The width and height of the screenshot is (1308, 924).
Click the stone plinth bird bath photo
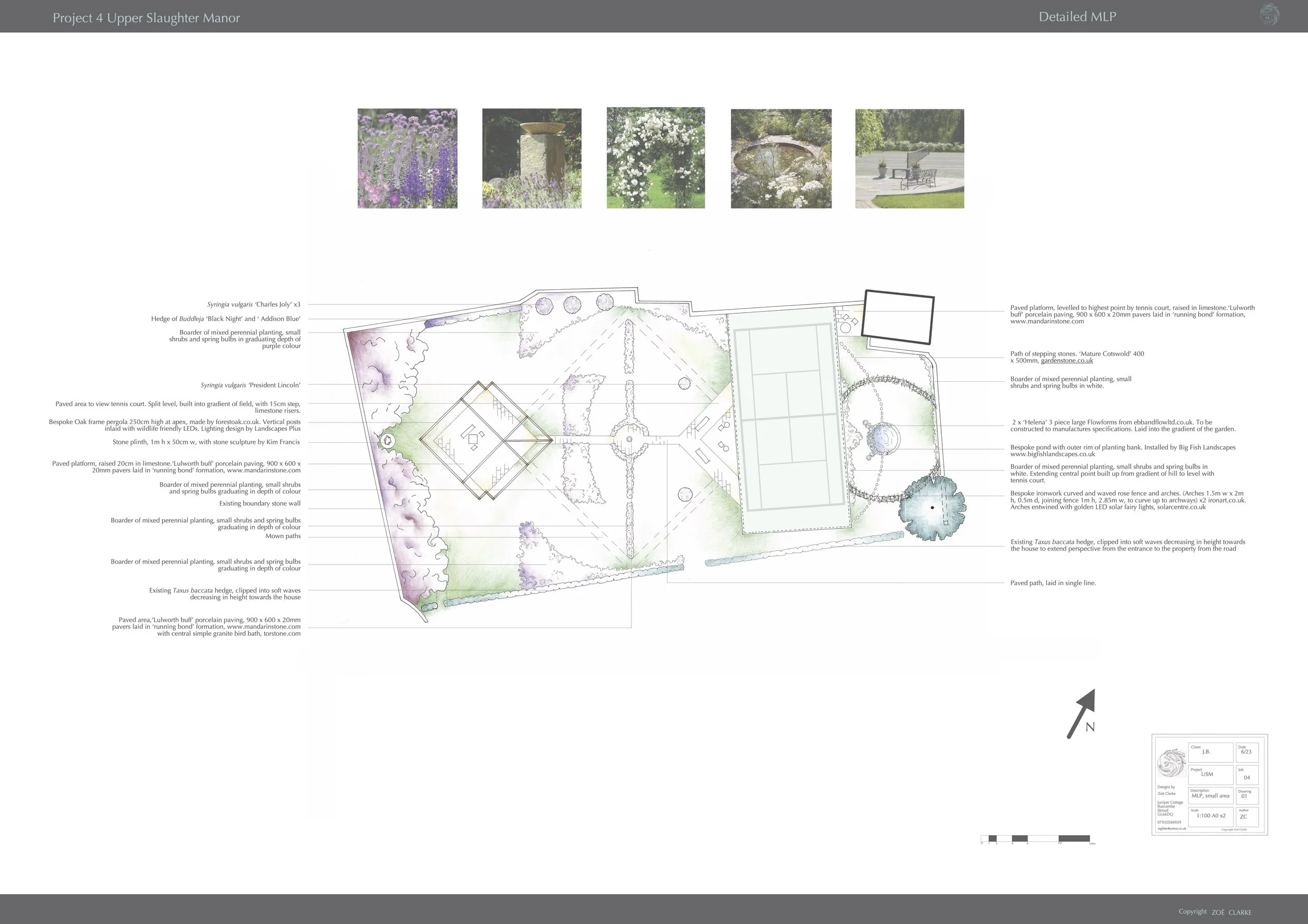coord(532,158)
